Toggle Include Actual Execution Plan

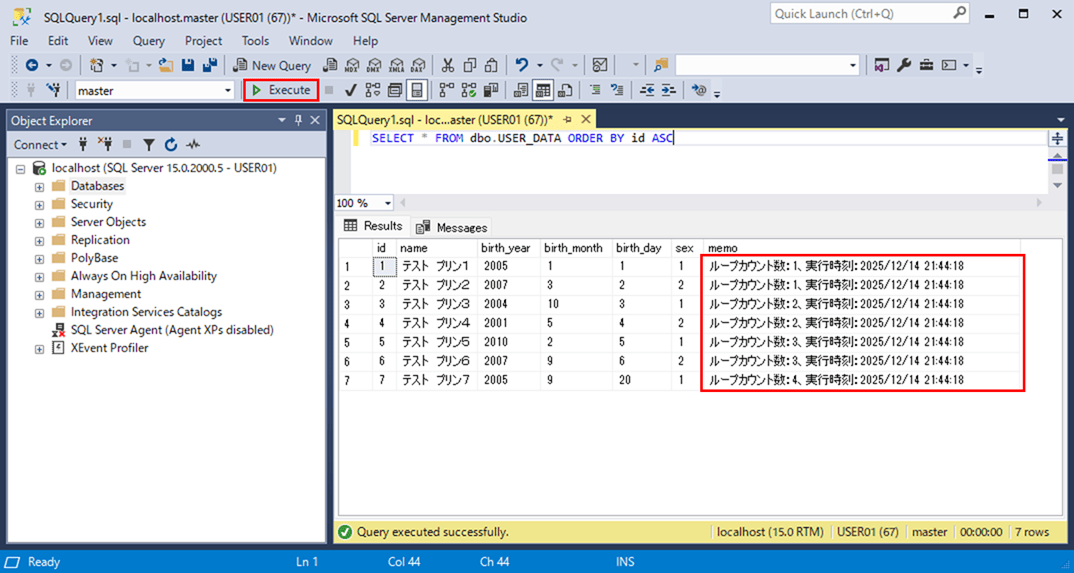click(445, 90)
